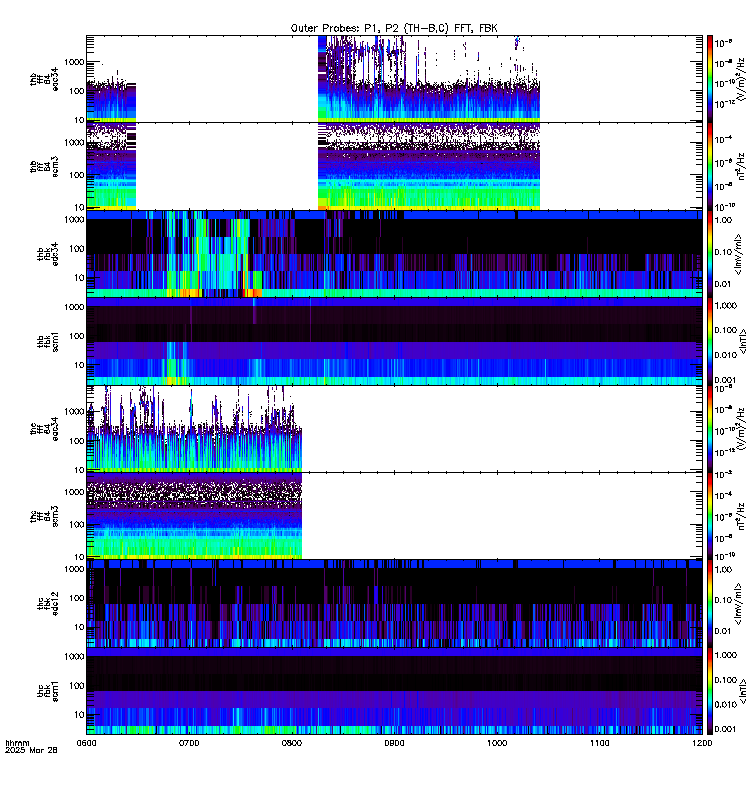
Task: Click the color bar of the thb scm3 panel
Action: [710, 166]
